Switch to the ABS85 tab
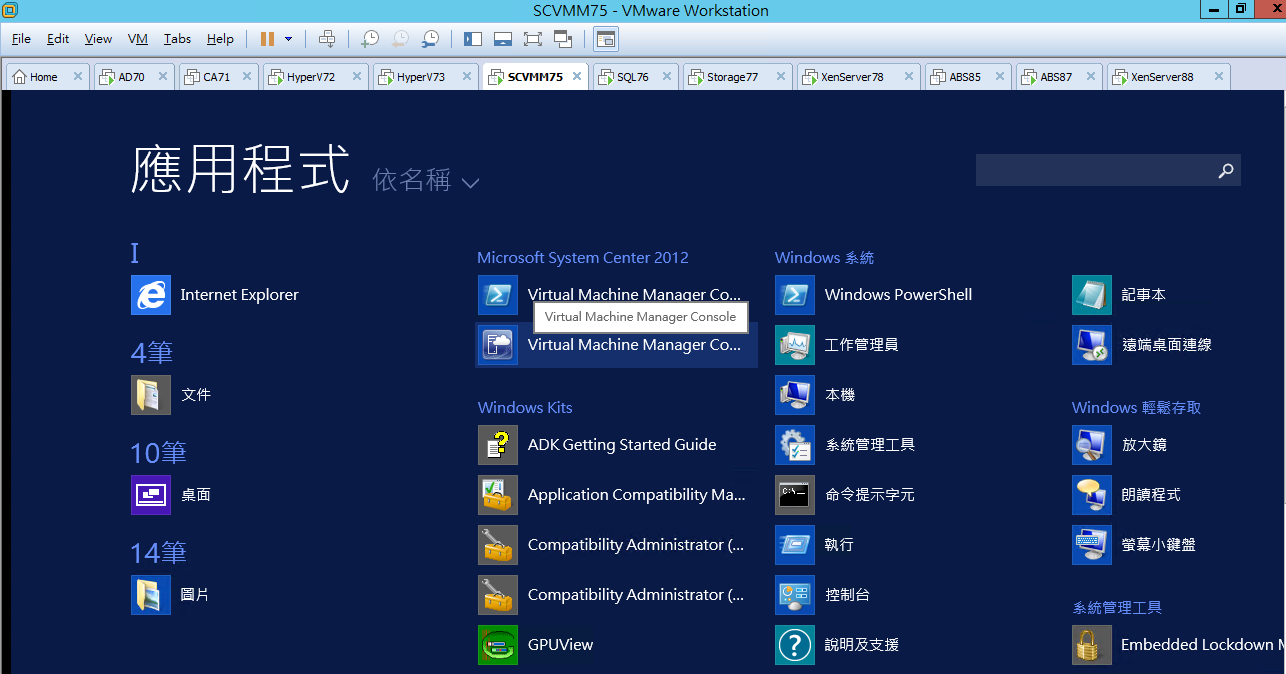Image resolution: width=1286 pixels, height=674 pixels. 968,77
